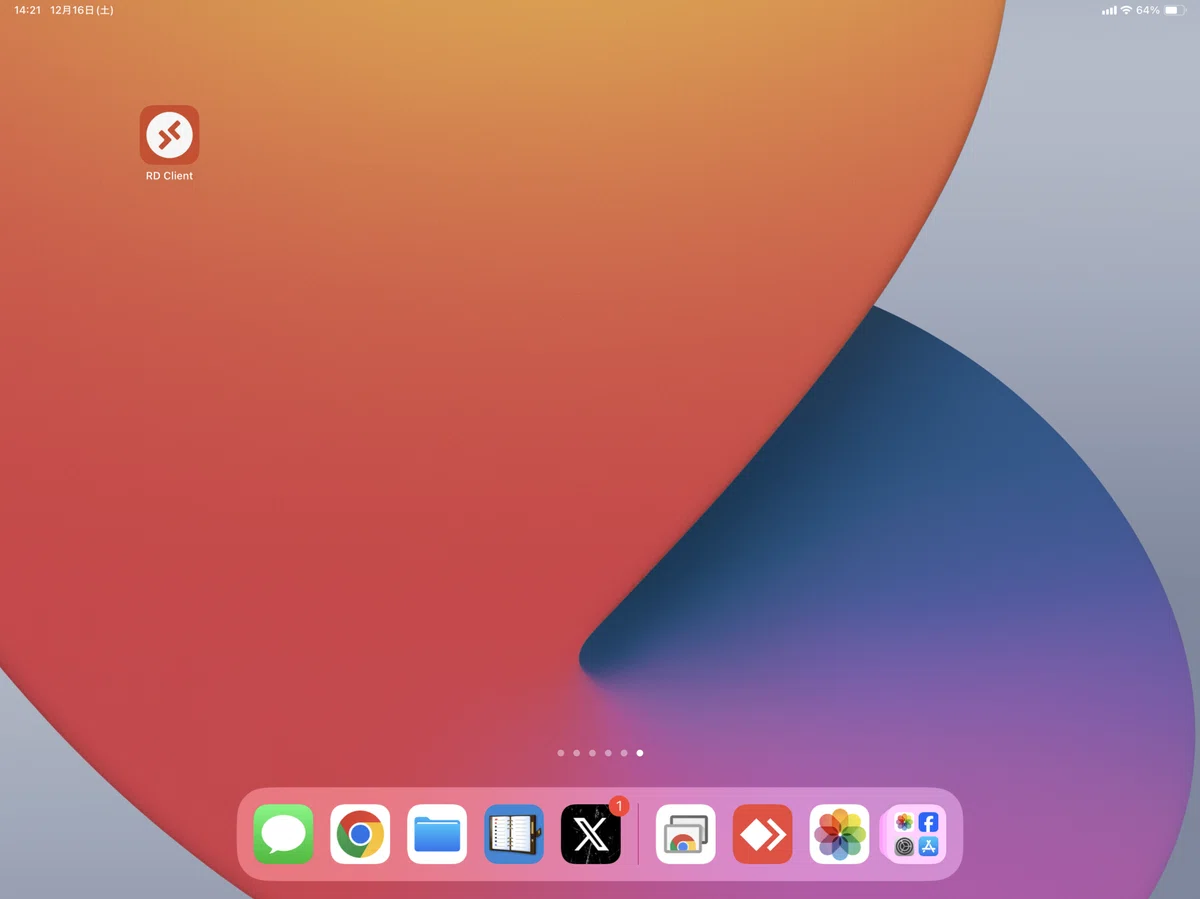Tap the Wi-Fi icon in status bar
The height and width of the screenshot is (899, 1200).
(x=1126, y=10)
